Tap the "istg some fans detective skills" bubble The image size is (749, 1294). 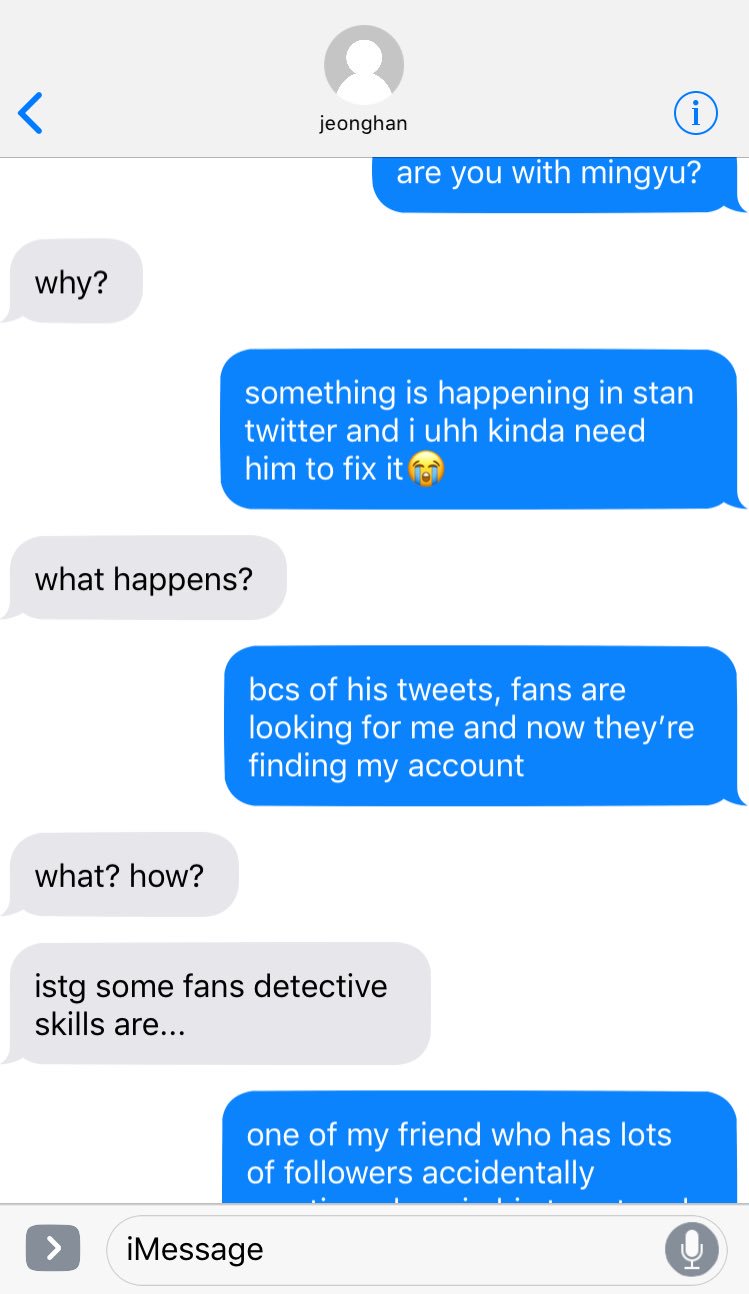click(x=218, y=1004)
